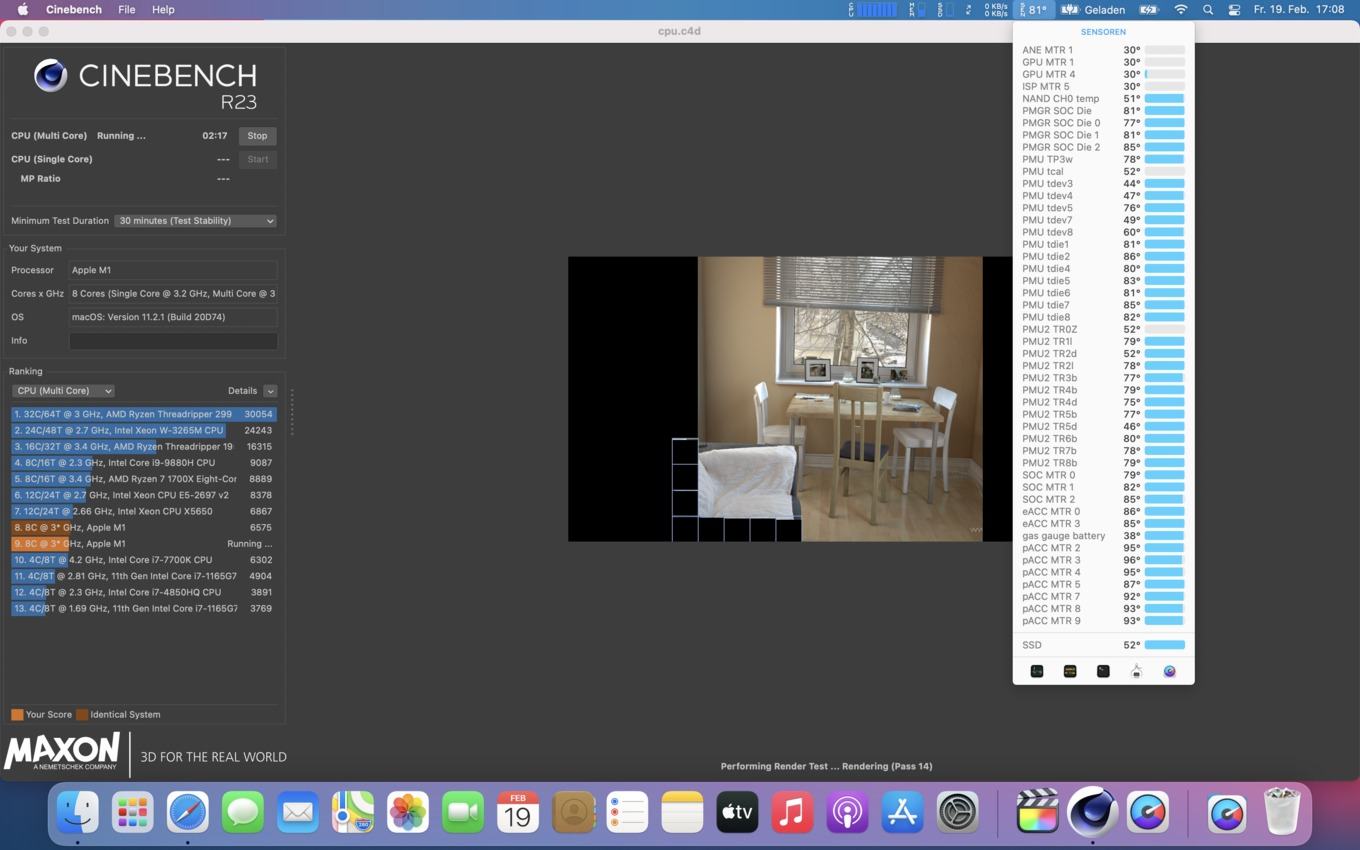Click the gas gauge battery sensor row
The image size is (1360, 850).
point(1103,536)
